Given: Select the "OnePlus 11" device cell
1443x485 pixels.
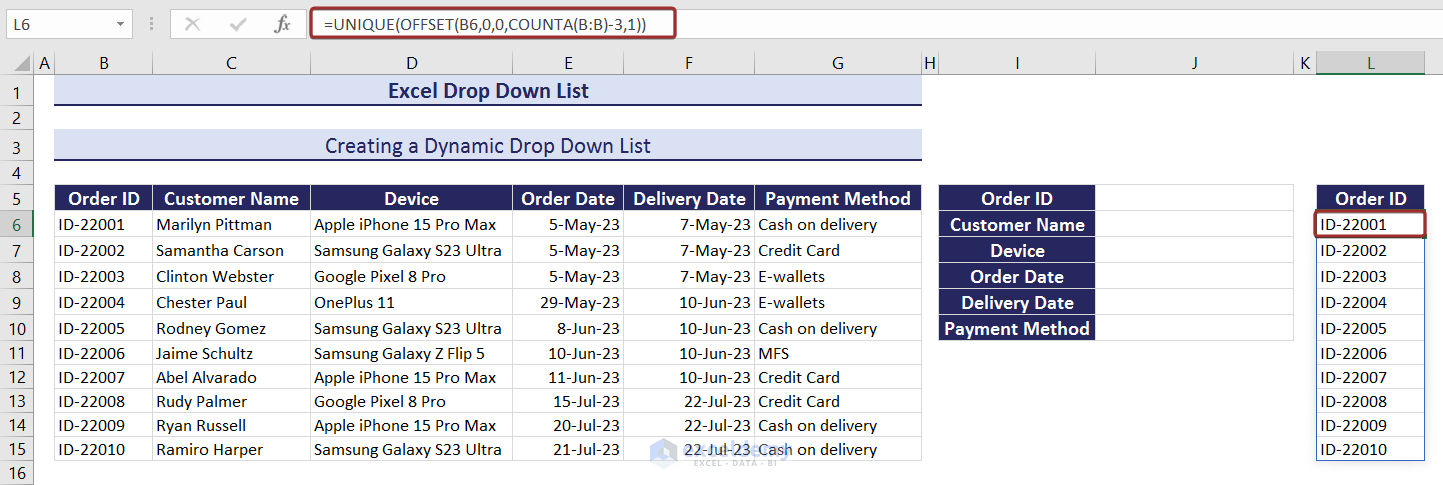Looking at the screenshot, I should (411, 302).
